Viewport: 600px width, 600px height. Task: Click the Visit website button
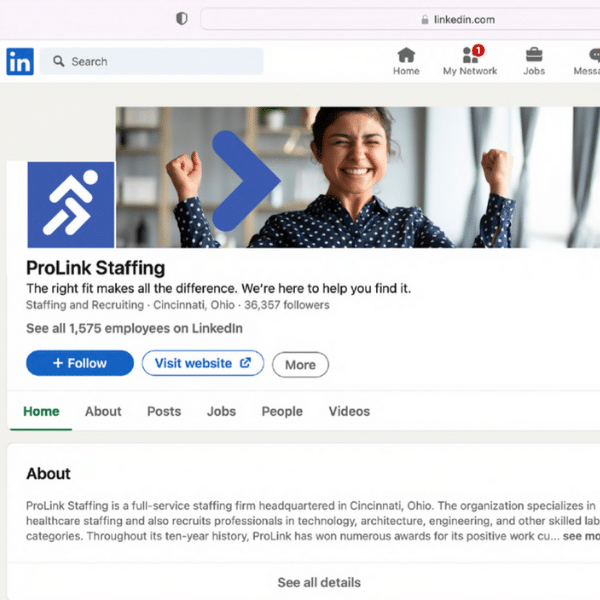pos(202,363)
